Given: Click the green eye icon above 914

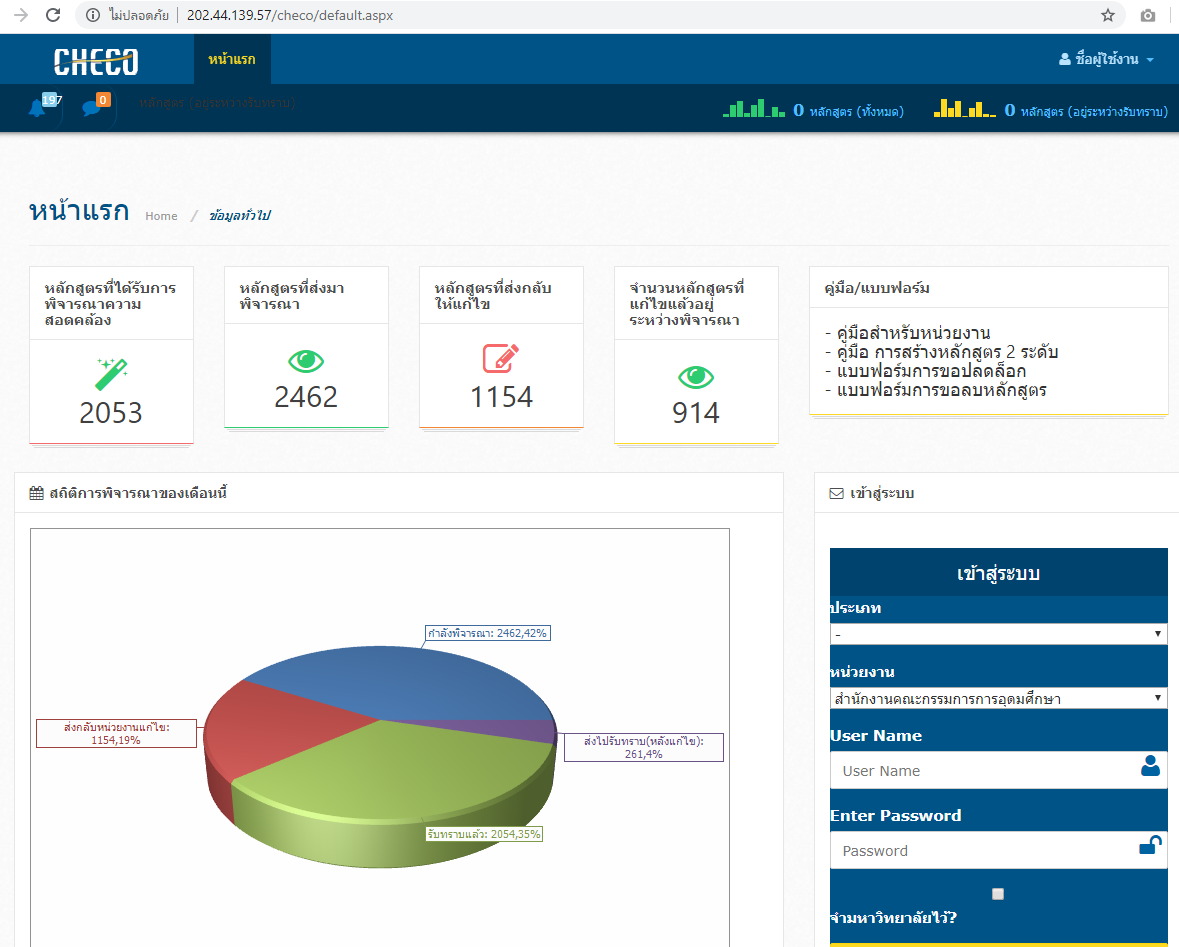Looking at the screenshot, I should [x=696, y=376].
